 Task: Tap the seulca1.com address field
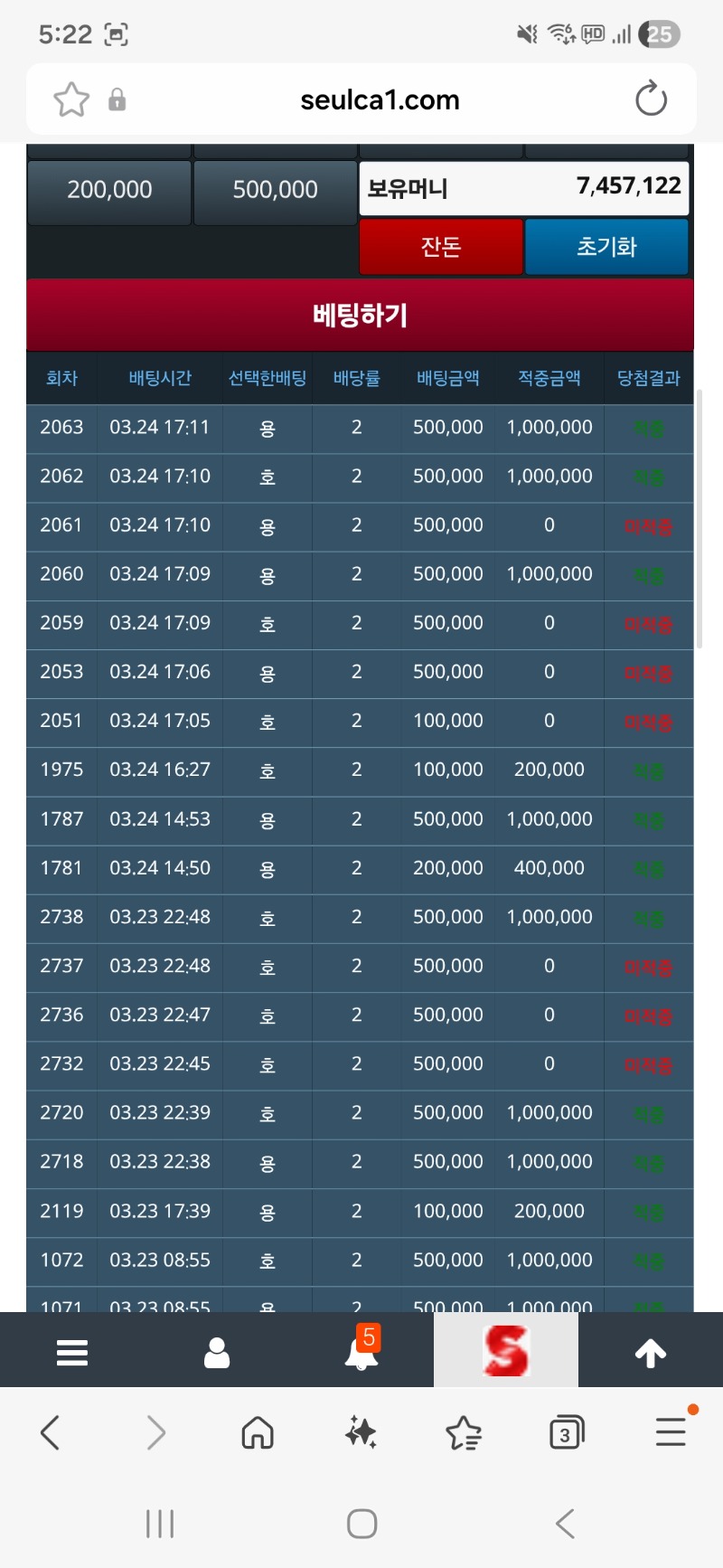380,99
